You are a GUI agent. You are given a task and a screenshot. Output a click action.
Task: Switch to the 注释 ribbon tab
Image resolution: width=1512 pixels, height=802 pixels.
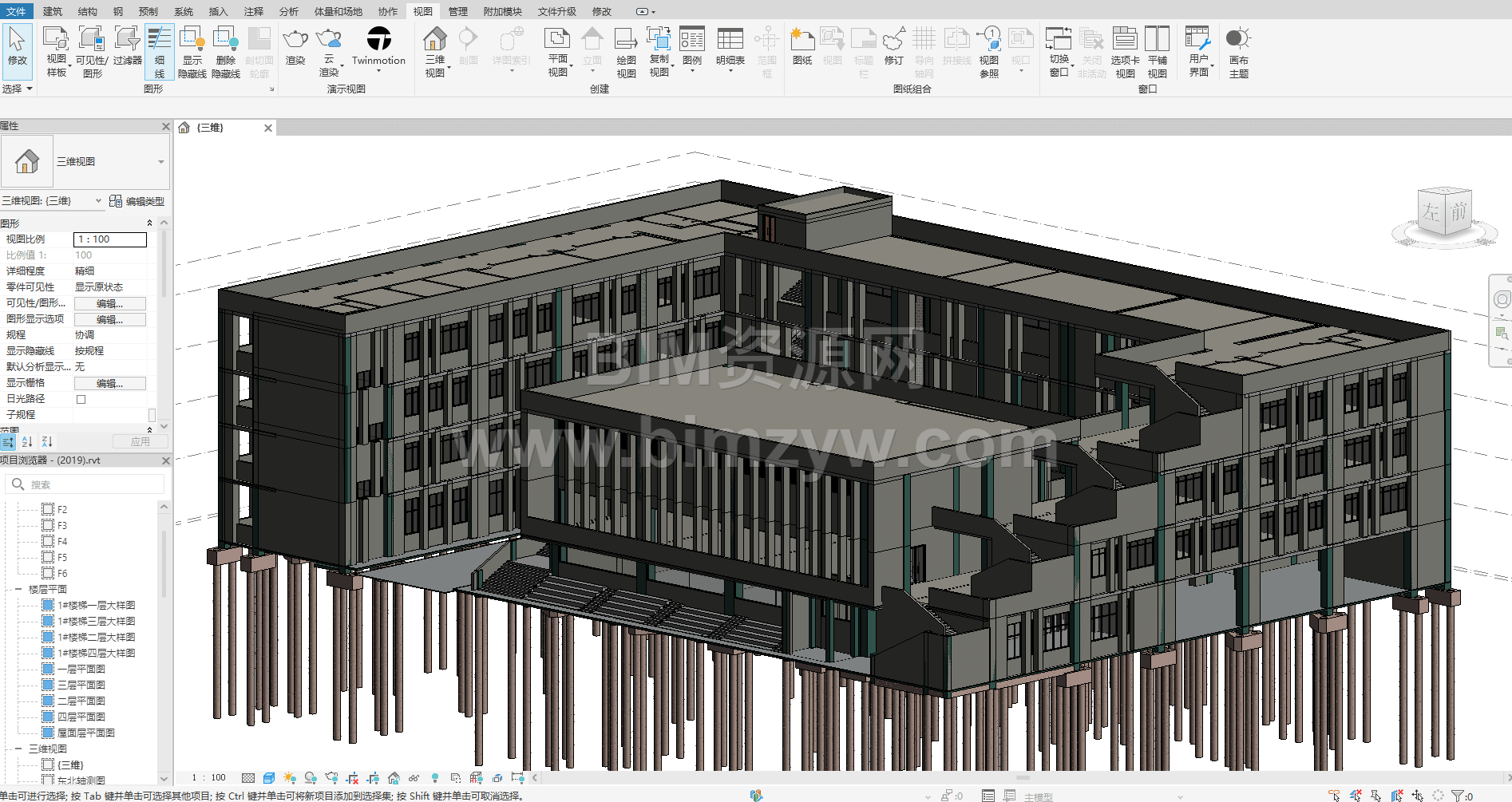[x=254, y=11]
